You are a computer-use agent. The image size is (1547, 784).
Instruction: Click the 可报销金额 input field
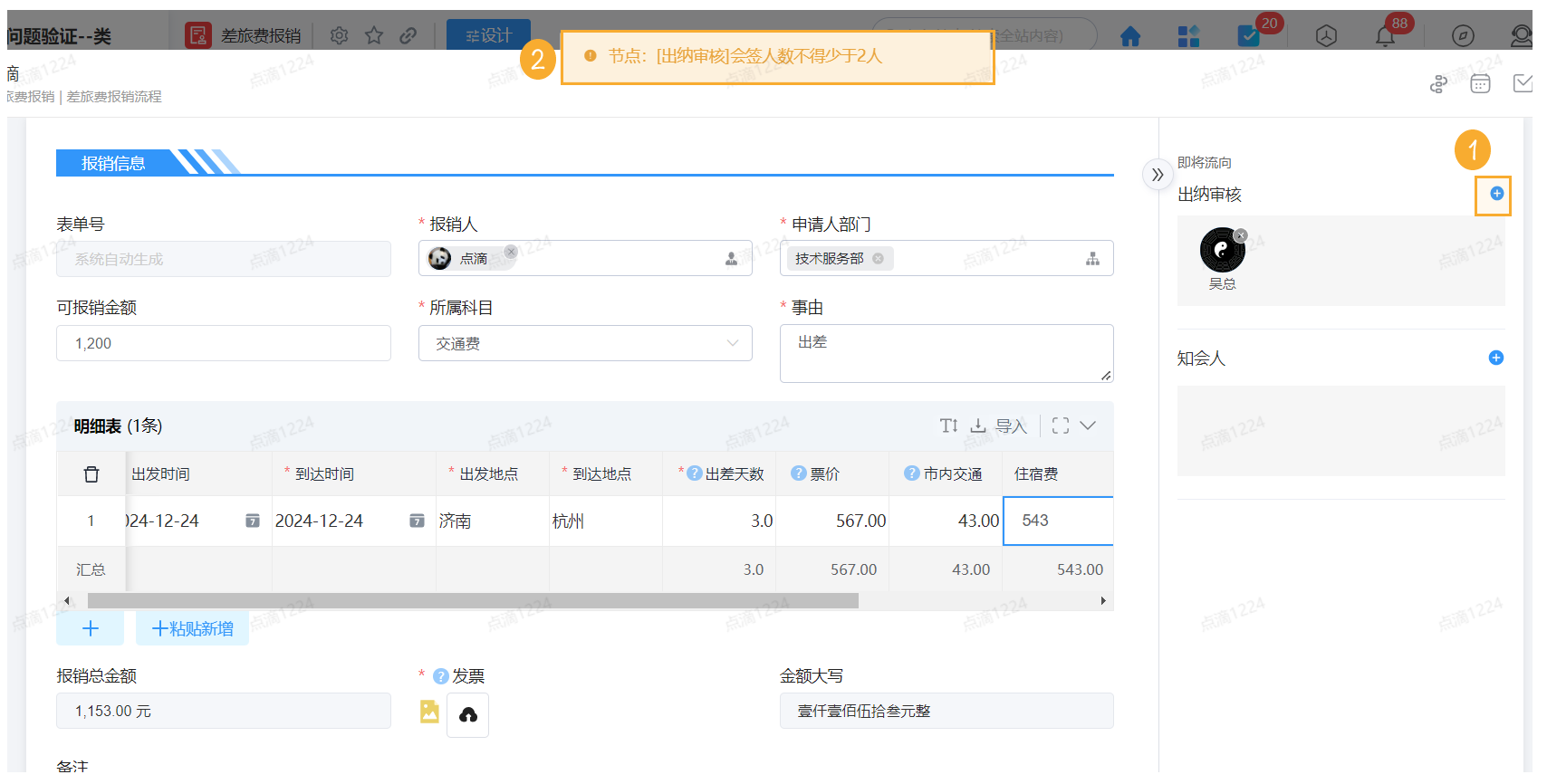(224, 343)
